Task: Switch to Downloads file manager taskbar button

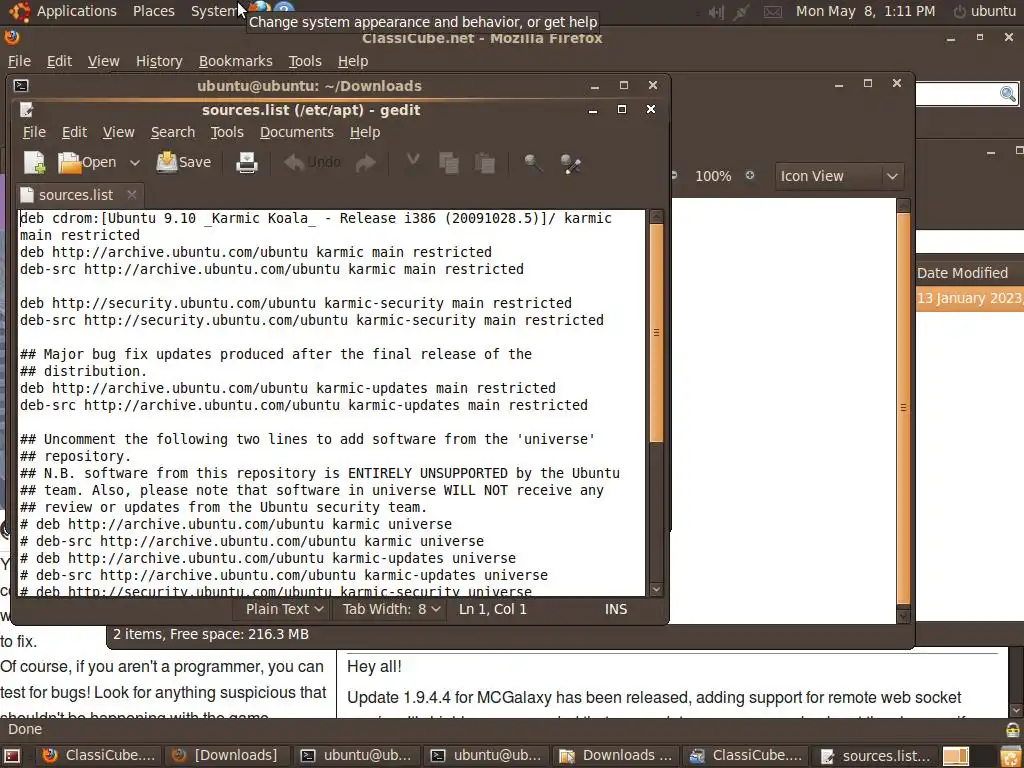Action: pyautogui.click(x=616, y=756)
